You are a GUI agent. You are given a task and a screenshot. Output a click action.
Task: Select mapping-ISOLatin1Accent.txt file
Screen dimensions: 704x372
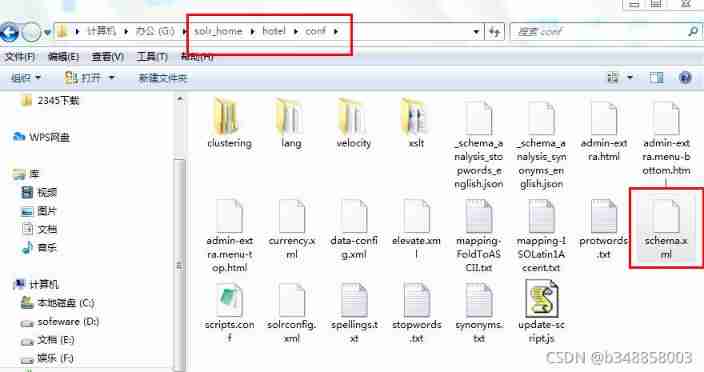tap(541, 236)
